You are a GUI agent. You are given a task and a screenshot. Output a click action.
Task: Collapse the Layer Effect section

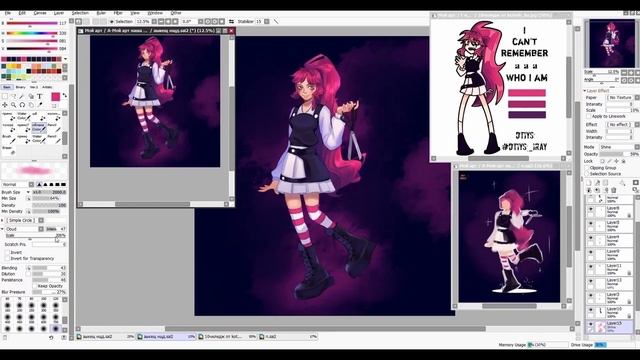point(584,91)
